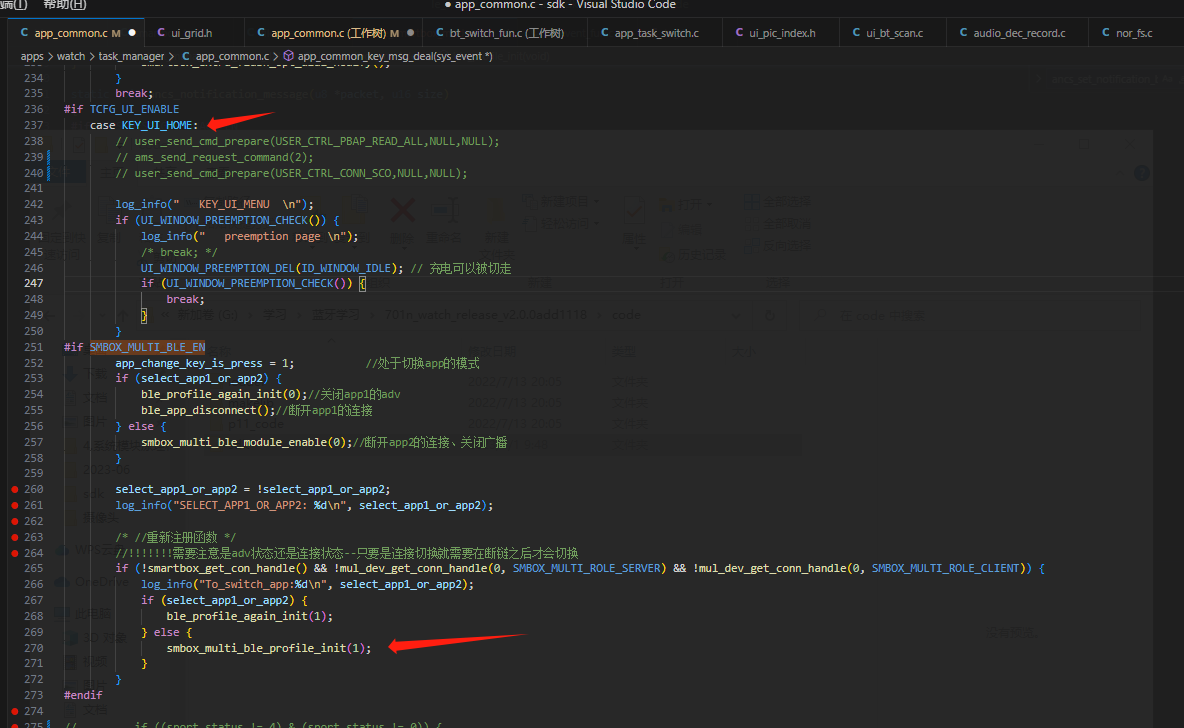This screenshot has width=1184, height=728.
Task: Toggle the breakpoint at line 274
Action: [14, 711]
